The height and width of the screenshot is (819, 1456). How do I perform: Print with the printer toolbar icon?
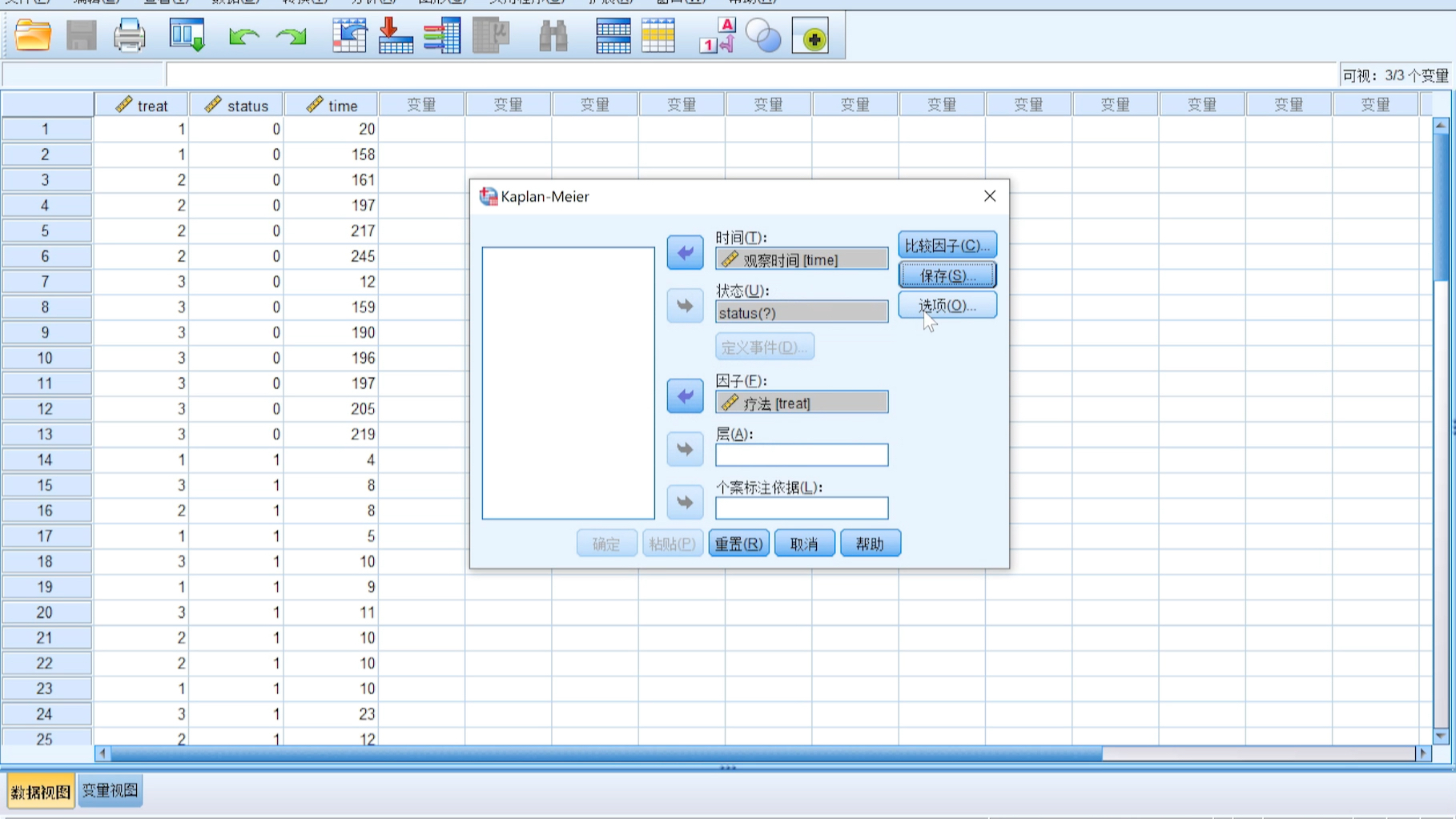129,36
